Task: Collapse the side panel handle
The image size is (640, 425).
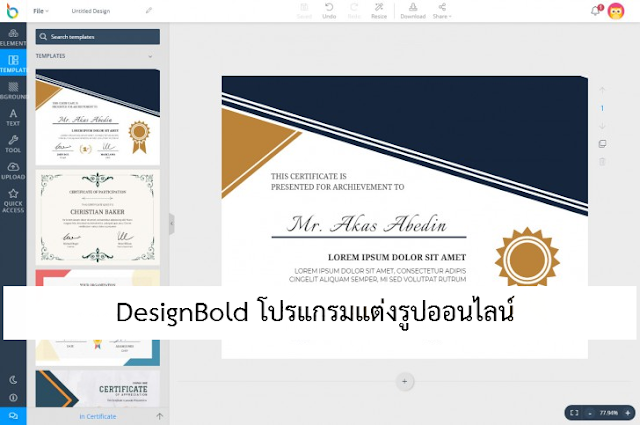Action: coord(172,224)
